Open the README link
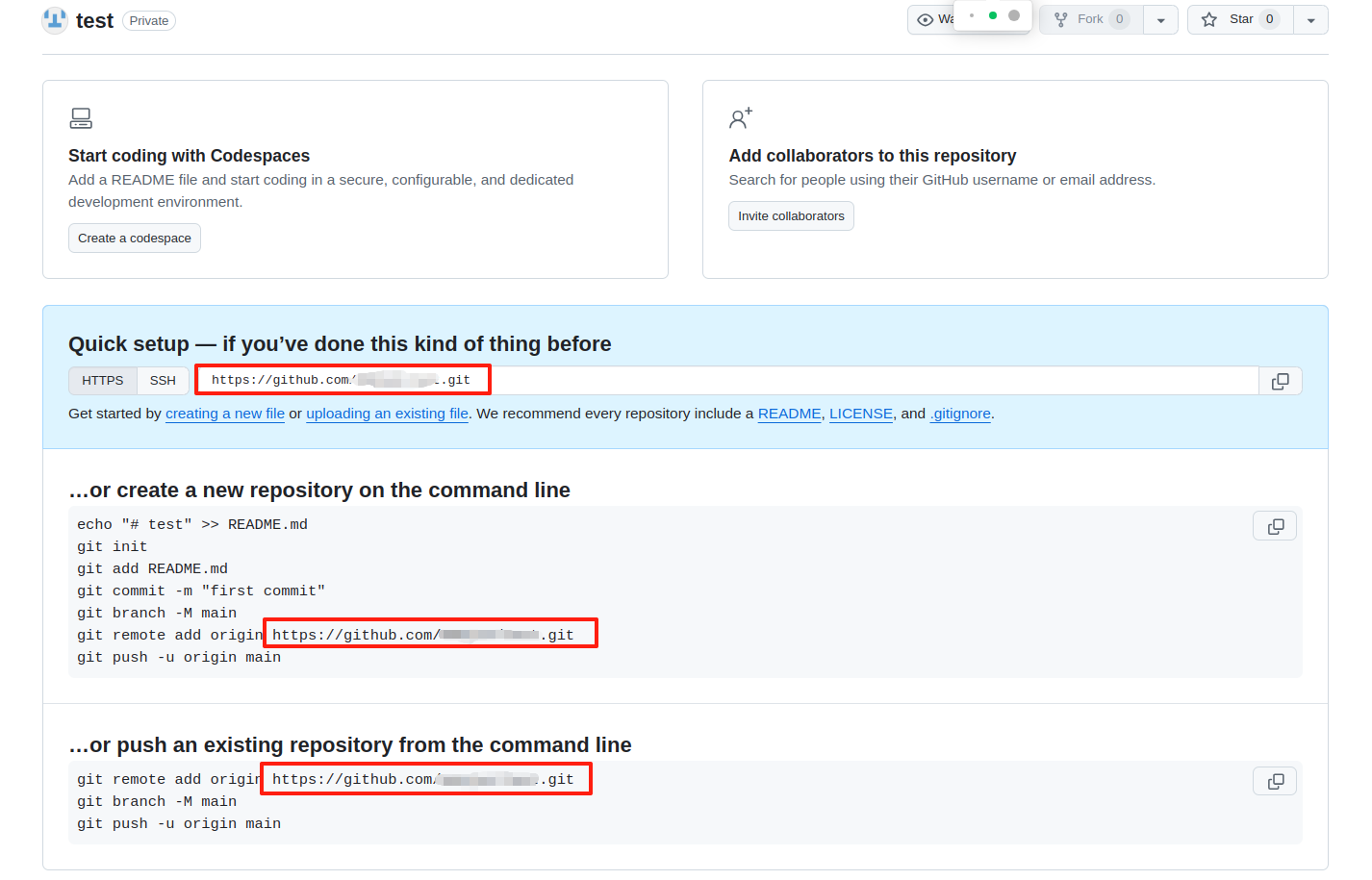This screenshot has width=1372, height=880. tap(790, 414)
